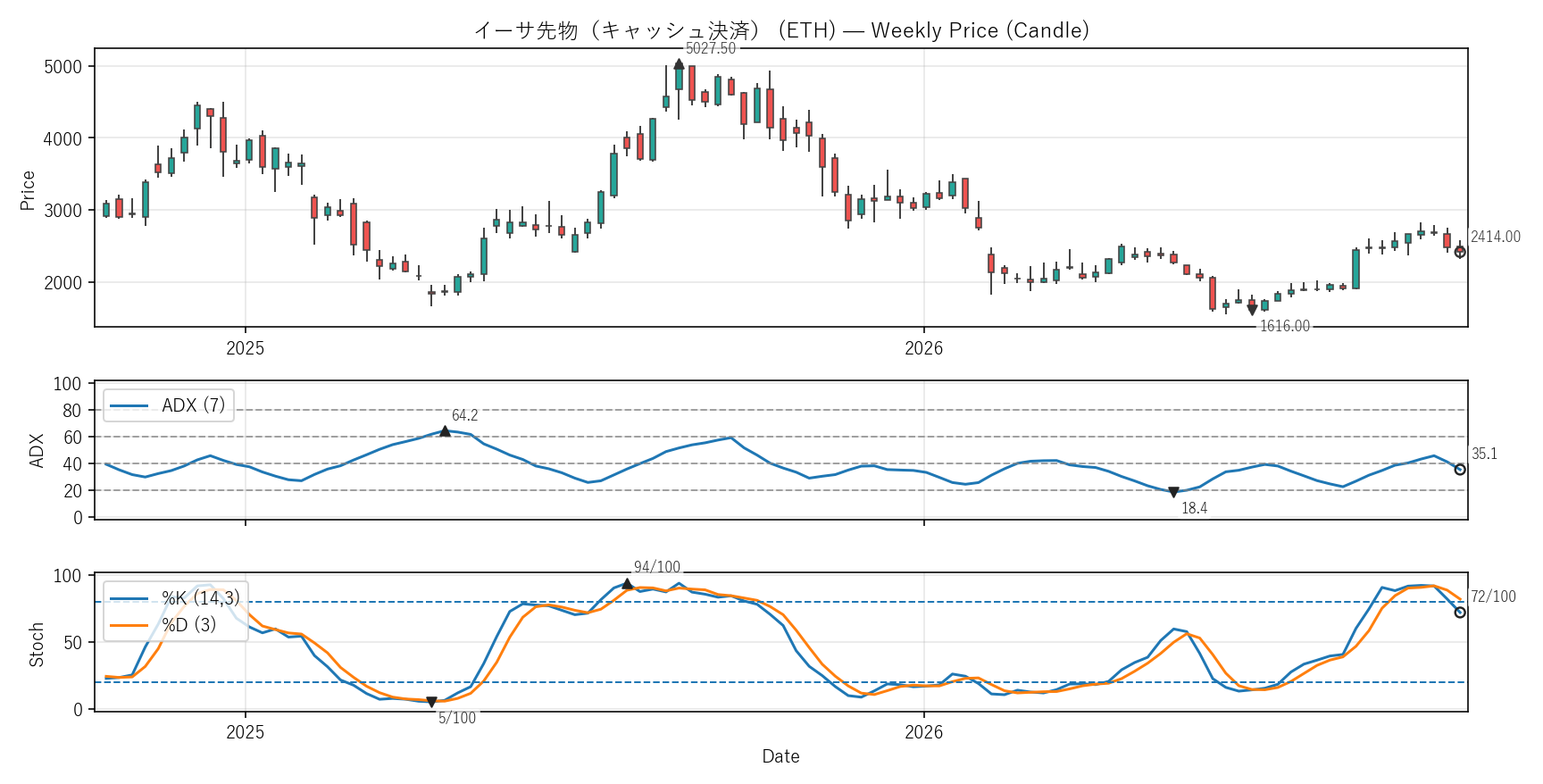Click the down-triangle marker on ADX low
This screenshot has width=1543, height=784.
point(1173,492)
